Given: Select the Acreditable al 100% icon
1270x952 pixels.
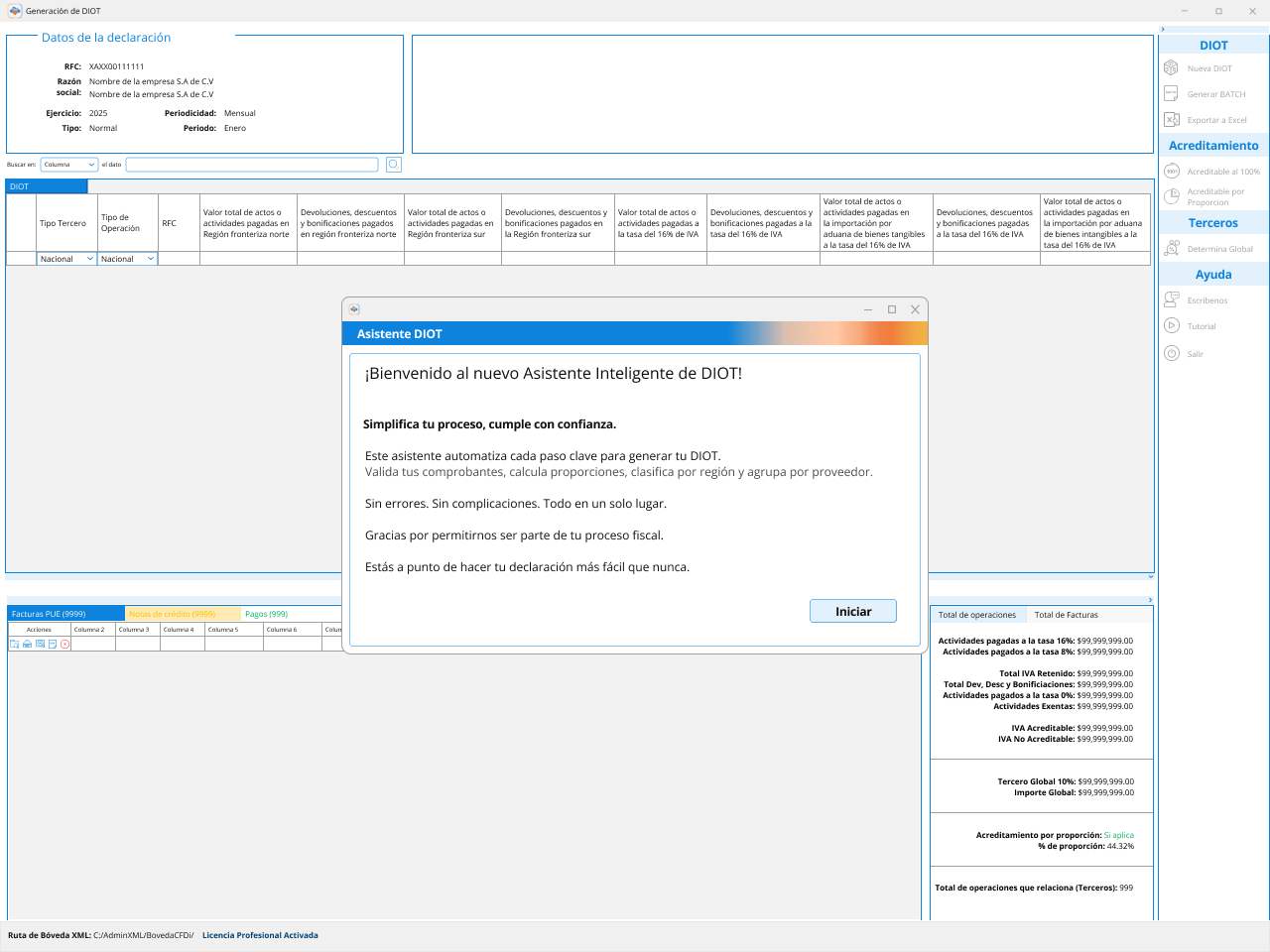Looking at the screenshot, I should pos(1171,172).
